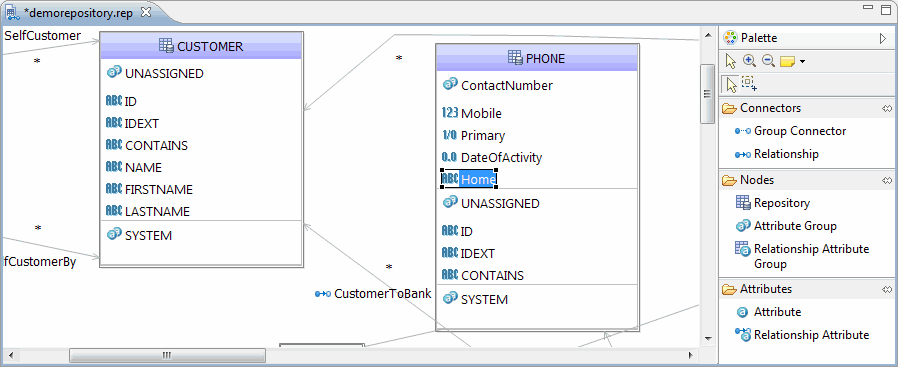Click PHONE's UNASSIGNED attribute group
898x367 pixels.
click(491, 203)
